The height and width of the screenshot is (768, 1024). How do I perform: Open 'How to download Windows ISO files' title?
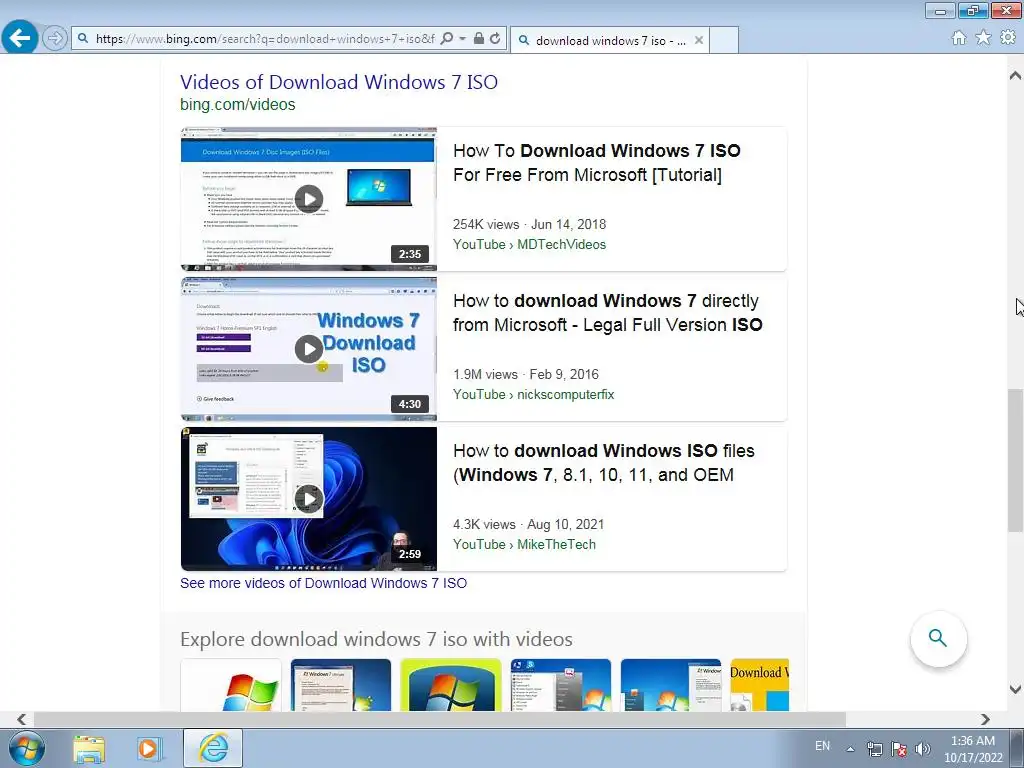pyautogui.click(x=604, y=462)
